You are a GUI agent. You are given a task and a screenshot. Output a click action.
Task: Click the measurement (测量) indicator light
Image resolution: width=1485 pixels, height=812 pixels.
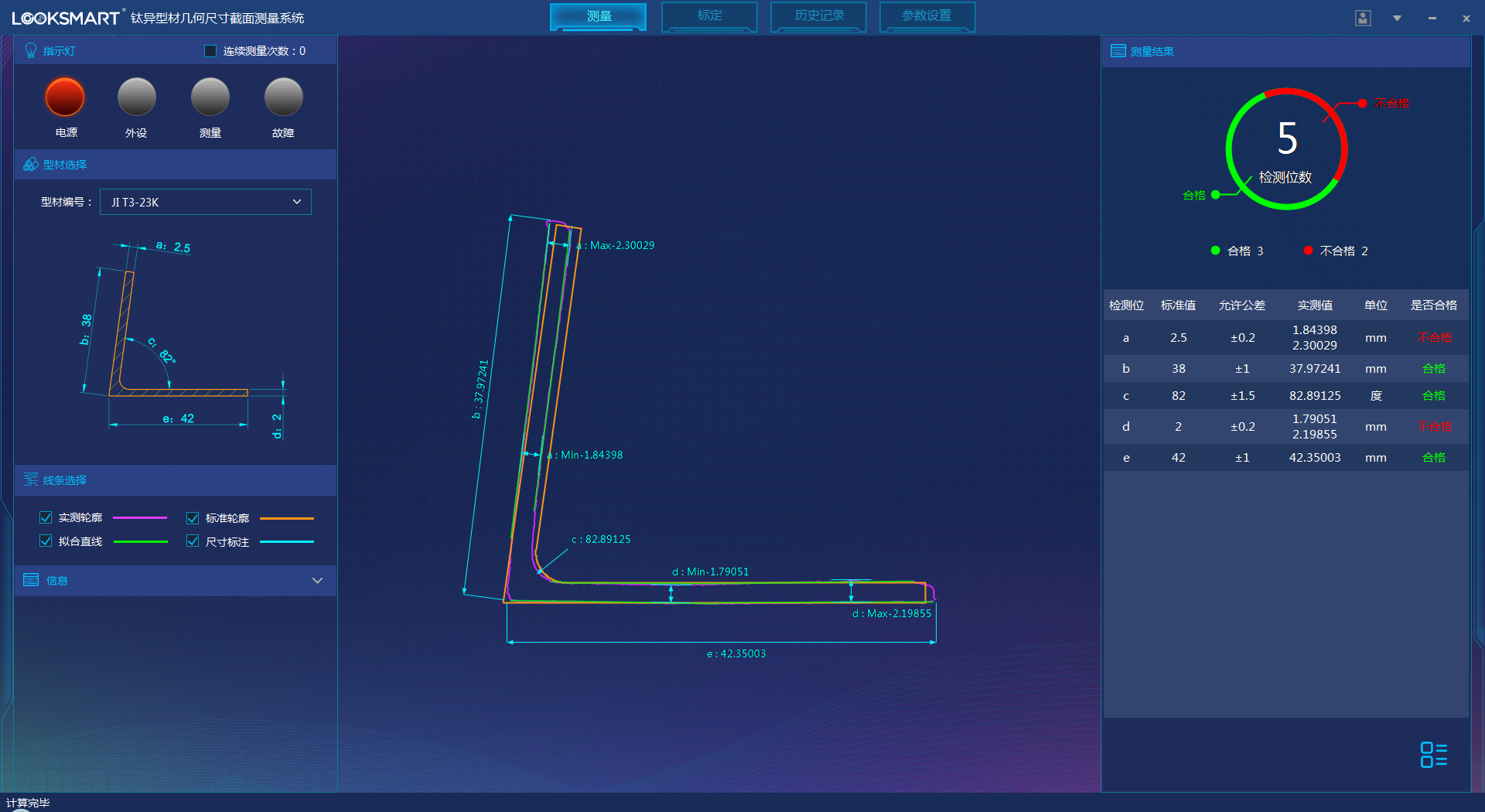tap(210, 97)
